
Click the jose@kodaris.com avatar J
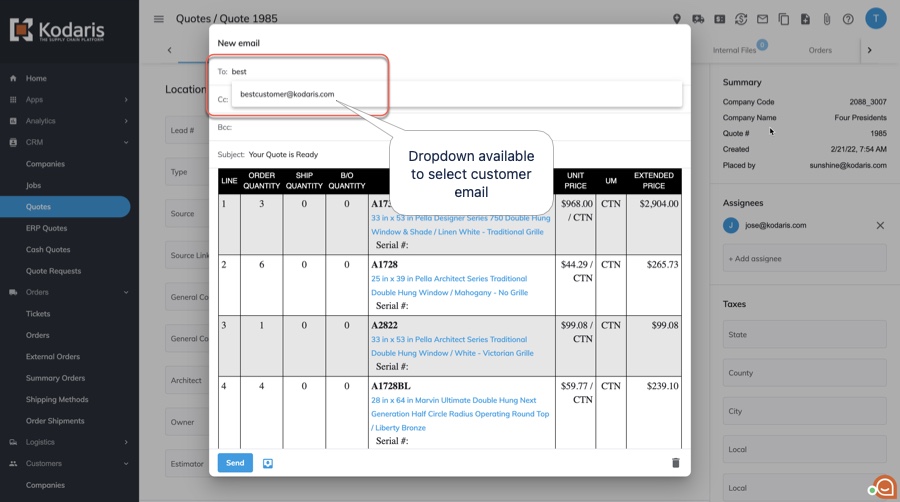click(x=731, y=225)
